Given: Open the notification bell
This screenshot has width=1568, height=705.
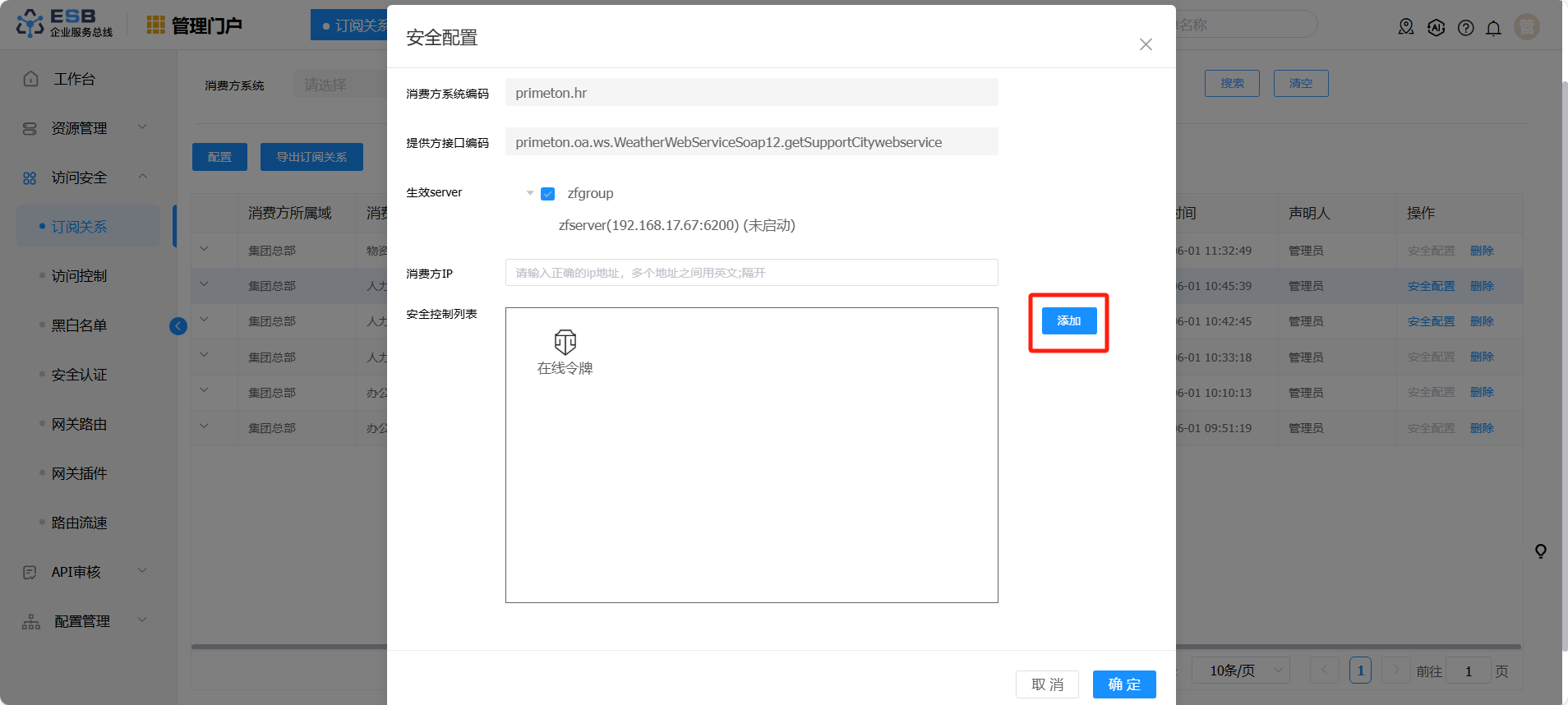Looking at the screenshot, I should (x=1494, y=28).
